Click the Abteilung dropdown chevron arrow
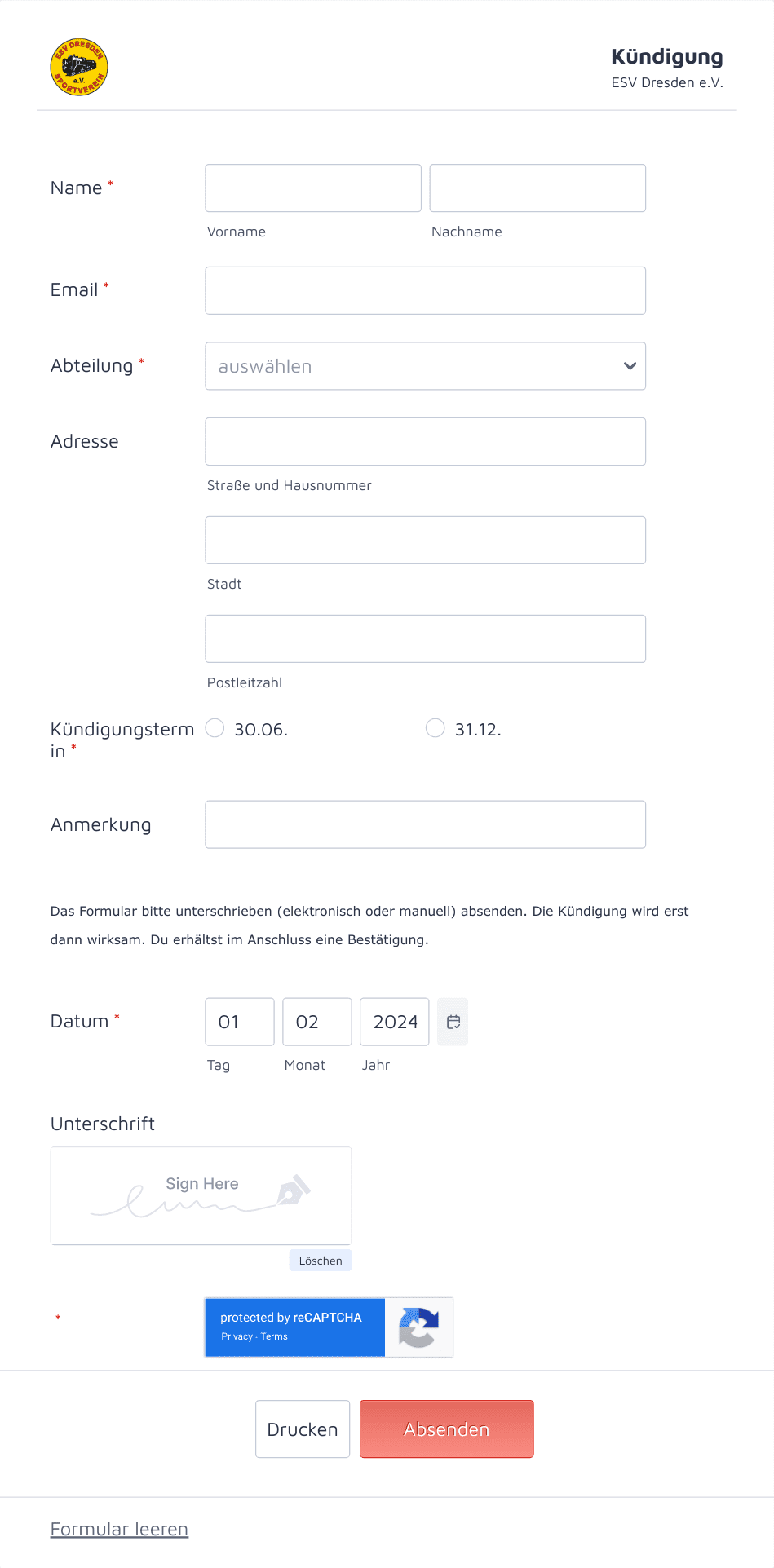The height and width of the screenshot is (1568, 774). click(630, 366)
